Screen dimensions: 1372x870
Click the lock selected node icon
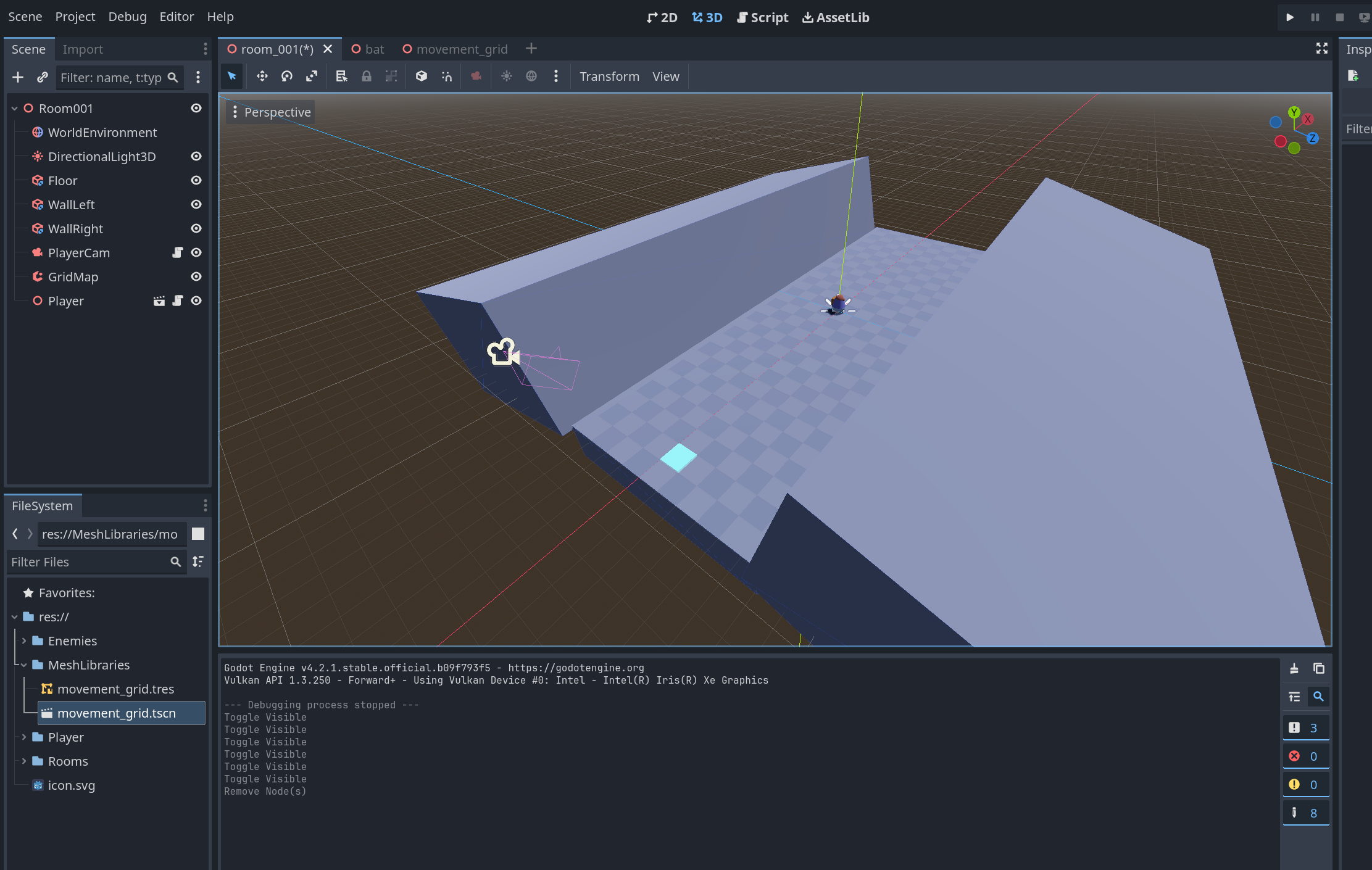367,77
